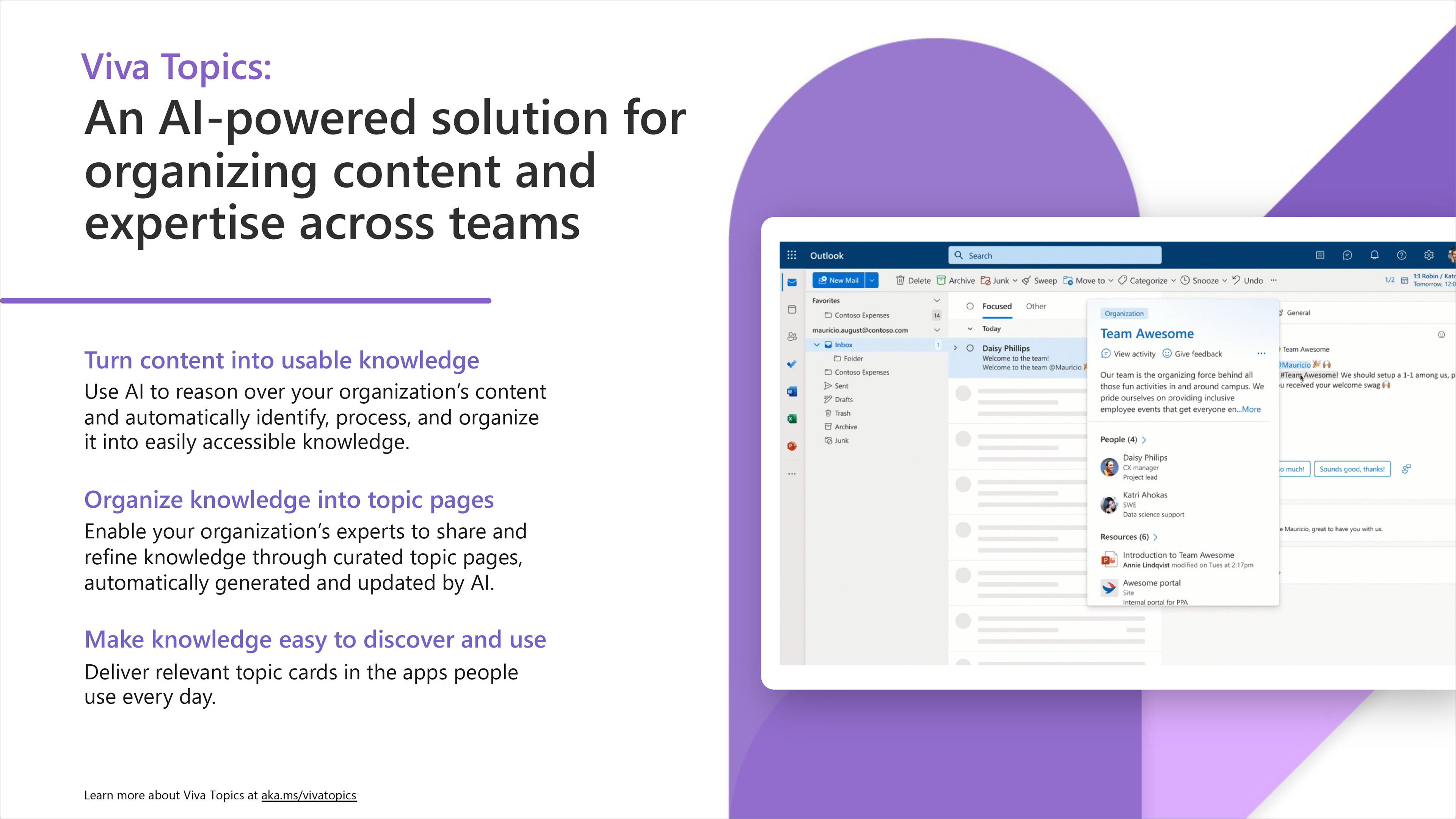Toggle the select-all circle beside Focused
The image size is (1456, 819).
tap(970, 306)
